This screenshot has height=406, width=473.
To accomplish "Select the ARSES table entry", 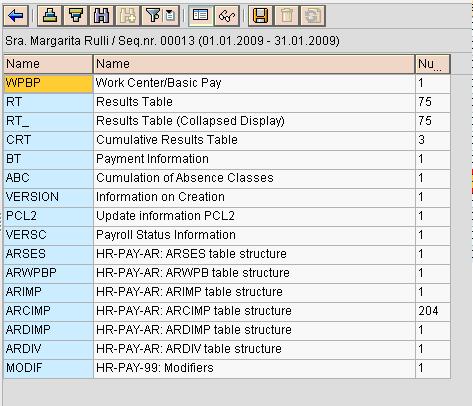I will pyautogui.click(x=48, y=254).
